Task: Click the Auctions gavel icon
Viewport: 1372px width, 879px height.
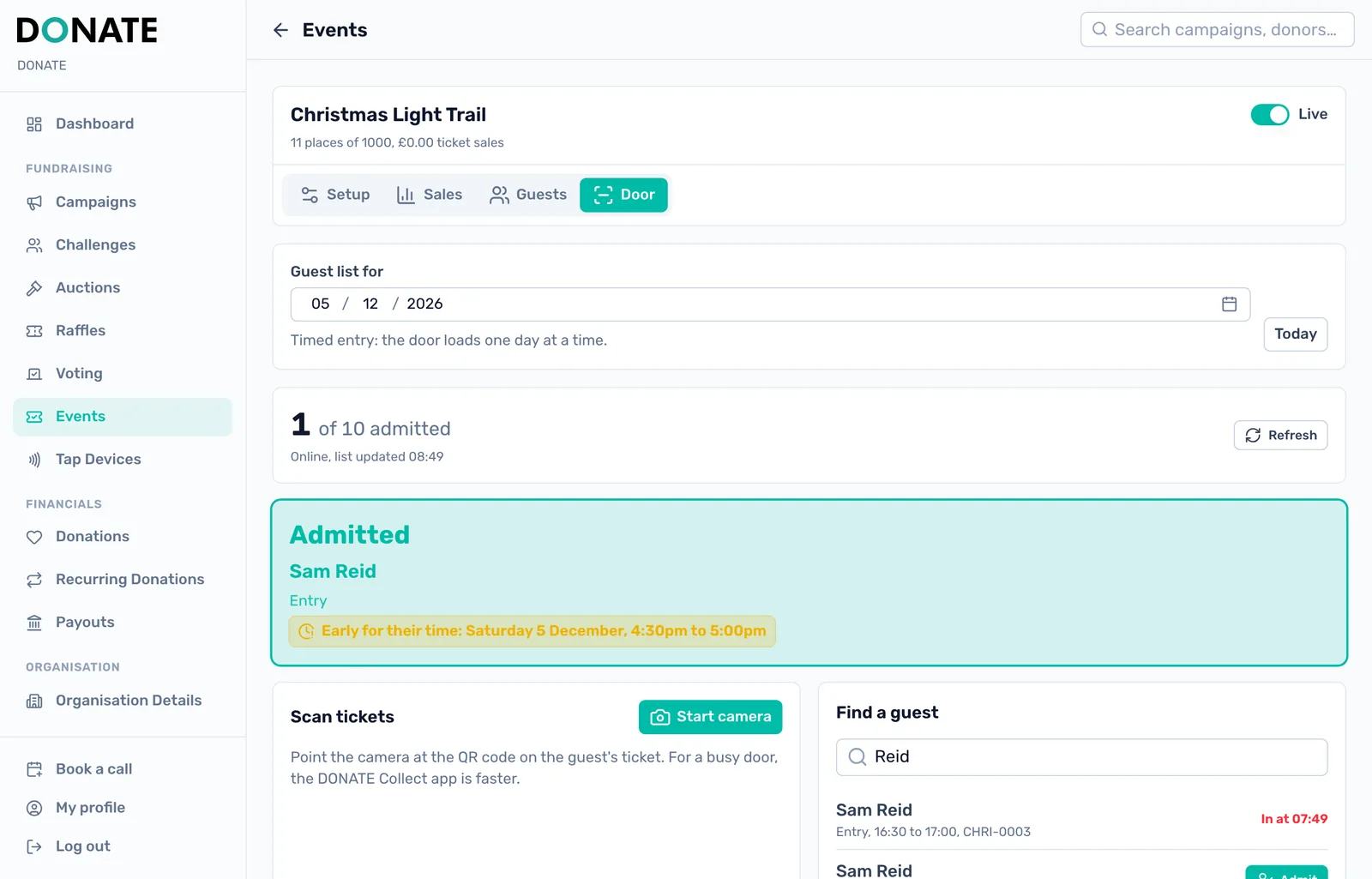Action: (34, 288)
